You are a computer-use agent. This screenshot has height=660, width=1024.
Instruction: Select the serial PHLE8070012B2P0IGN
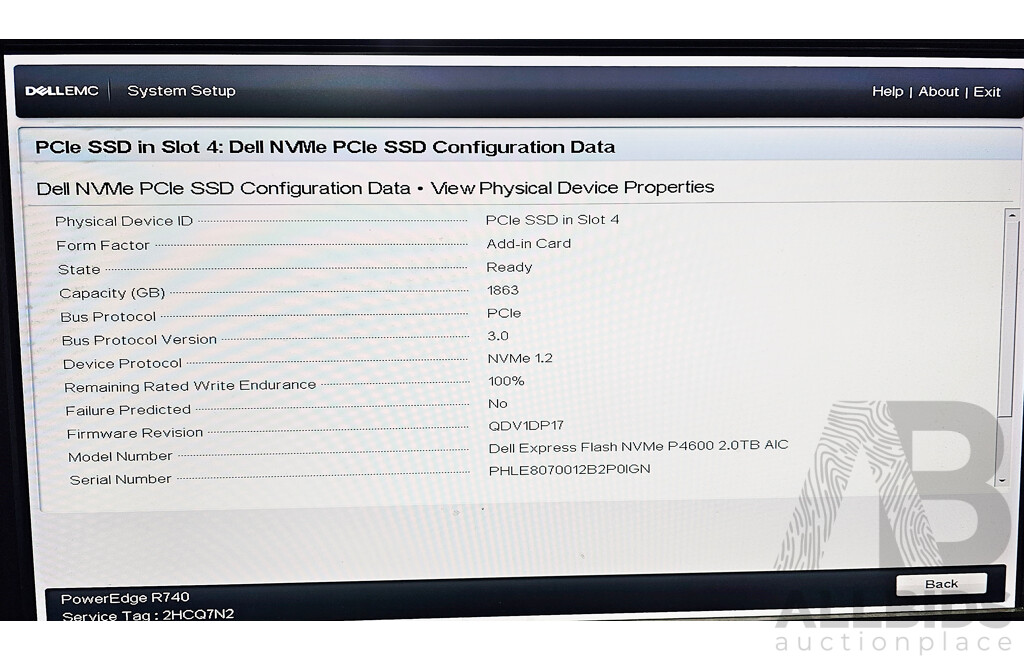pyautogui.click(x=569, y=469)
